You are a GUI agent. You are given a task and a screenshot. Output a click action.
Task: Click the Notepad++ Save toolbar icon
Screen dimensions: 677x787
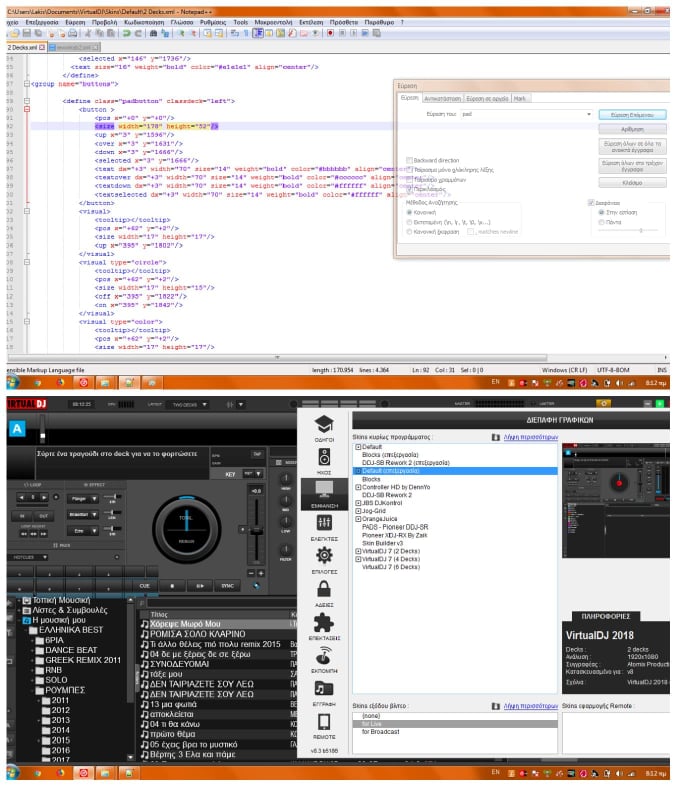pyautogui.click(x=27, y=33)
